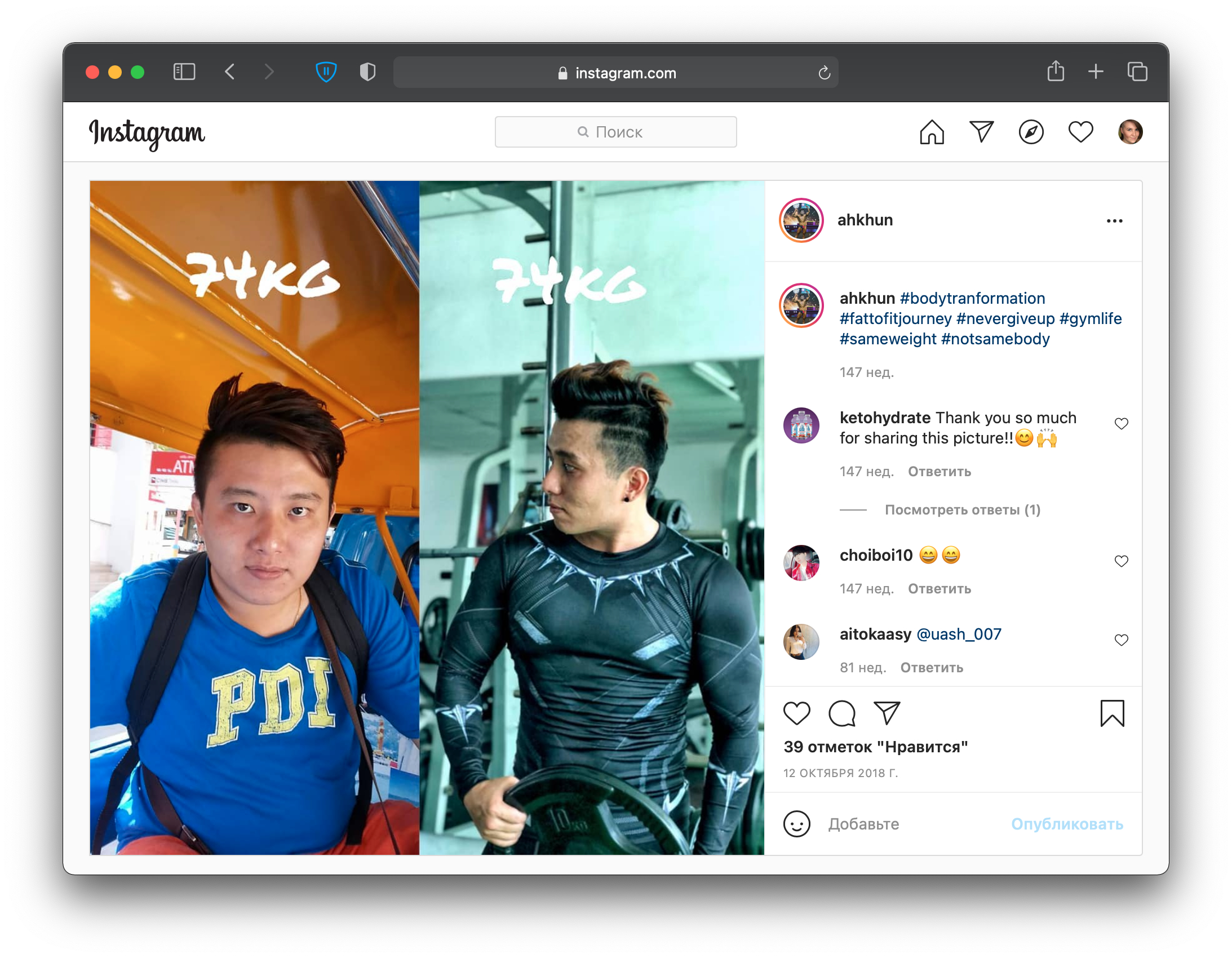1232x958 pixels.
Task: Open the #fattofitjourney hashtag
Action: [x=895, y=319]
